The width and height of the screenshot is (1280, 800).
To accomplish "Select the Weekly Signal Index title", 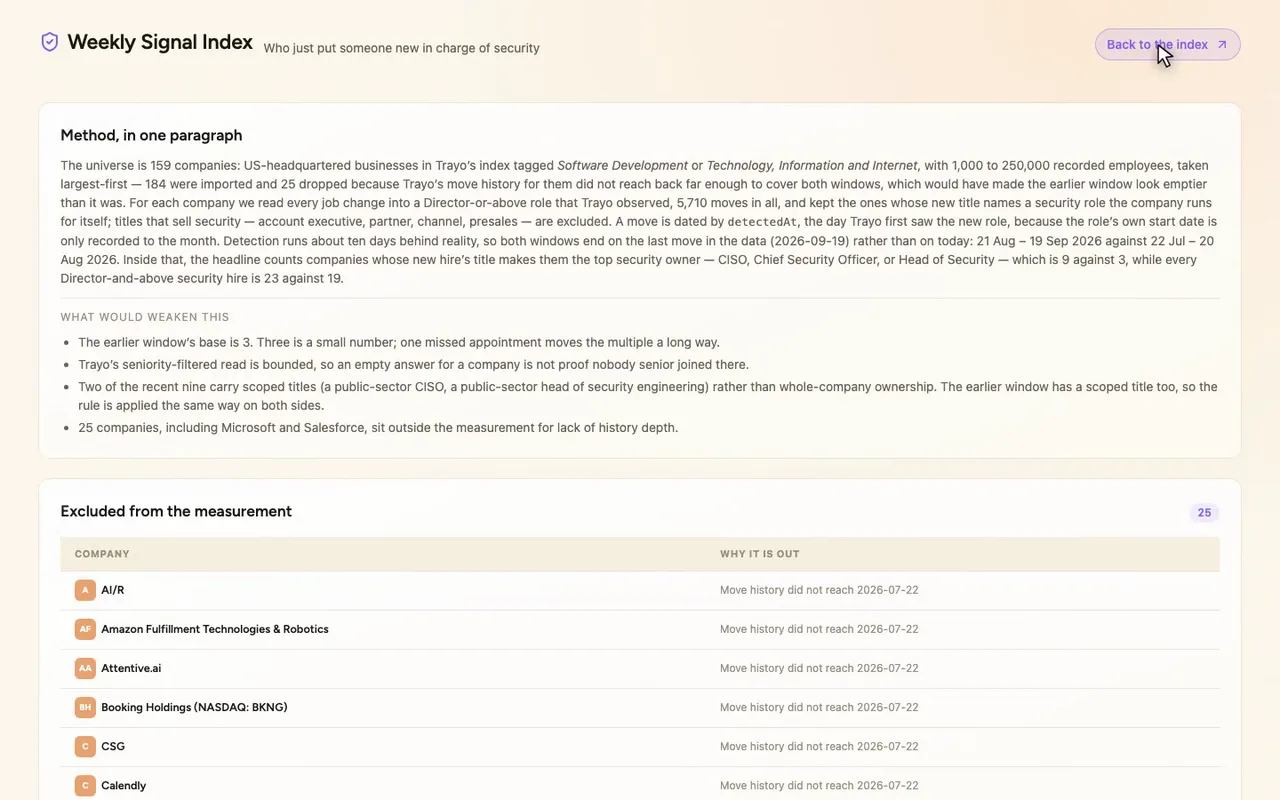I will [160, 42].
